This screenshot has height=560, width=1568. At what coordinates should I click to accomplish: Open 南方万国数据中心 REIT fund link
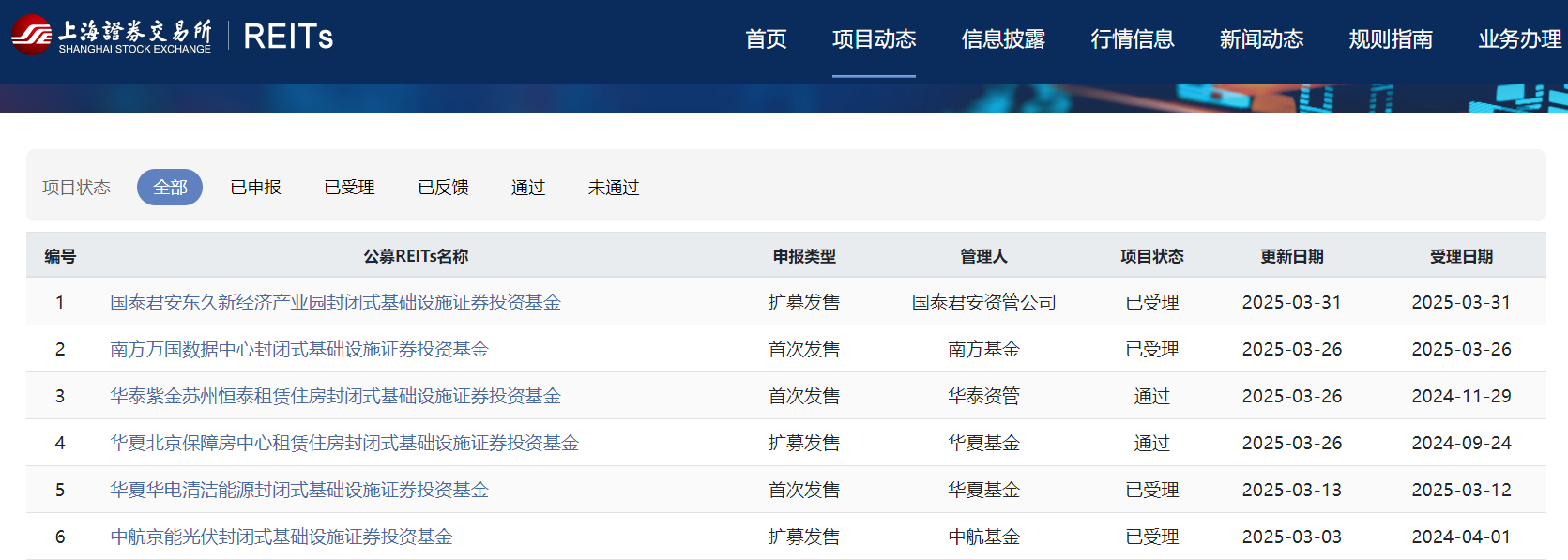[x=299, y=349]
